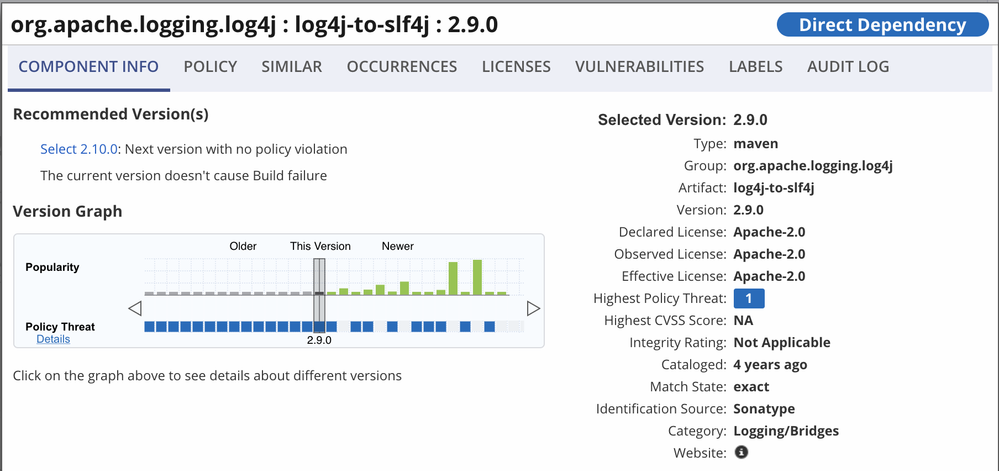Show older versions with left graph arrow

pyautogui.click(x=134, y=309)
